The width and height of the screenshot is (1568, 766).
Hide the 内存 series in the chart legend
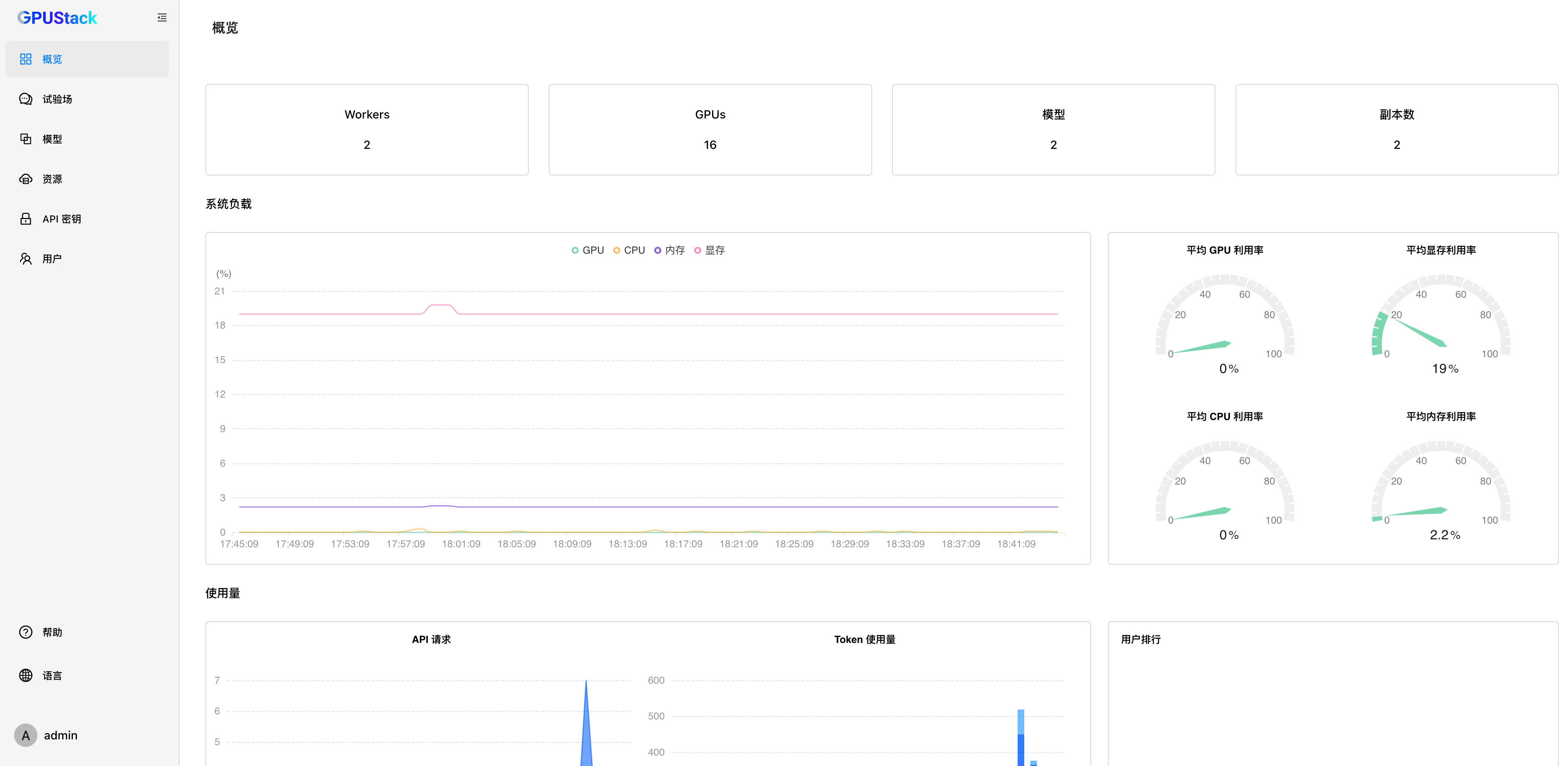tap(674, 250)
